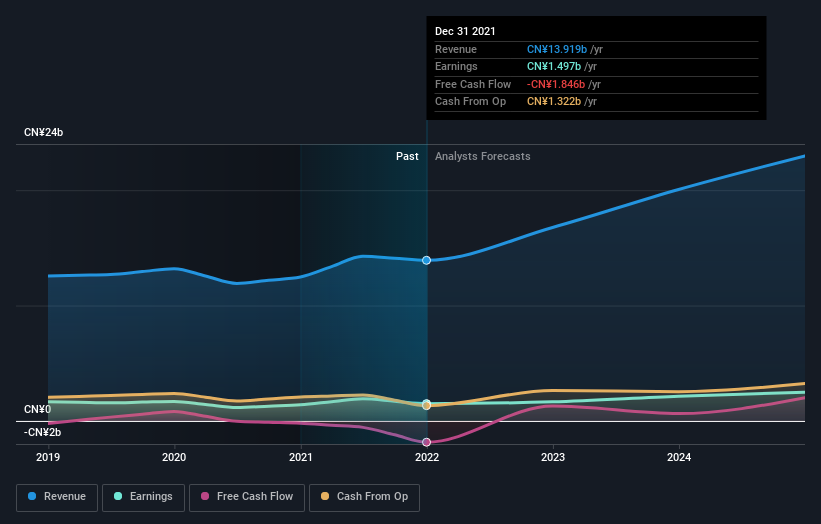
Task: Click the -CN¥2b y-axis label
Action: [42, 432]
